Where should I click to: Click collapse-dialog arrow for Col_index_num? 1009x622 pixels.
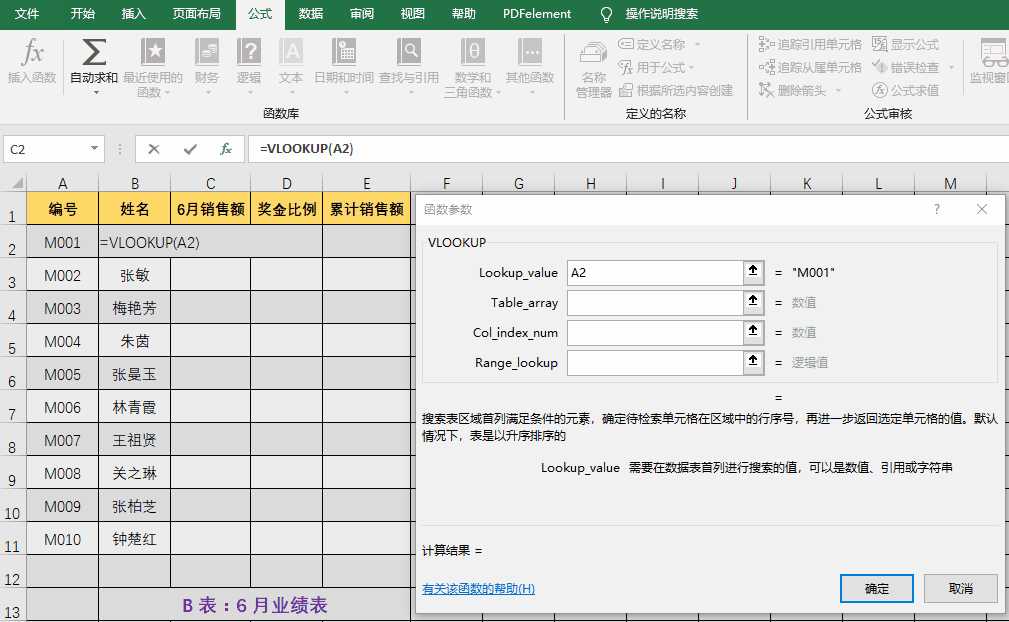754,332
